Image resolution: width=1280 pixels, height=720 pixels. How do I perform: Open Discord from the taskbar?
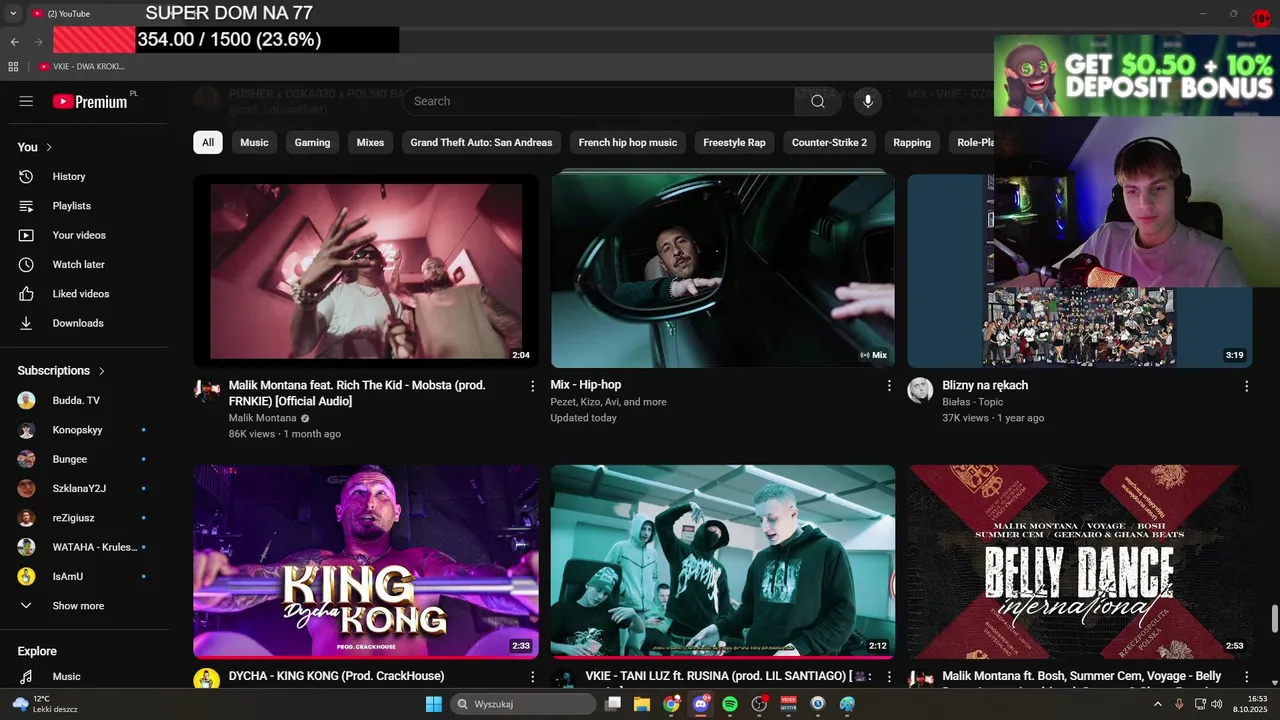[701, 704]
